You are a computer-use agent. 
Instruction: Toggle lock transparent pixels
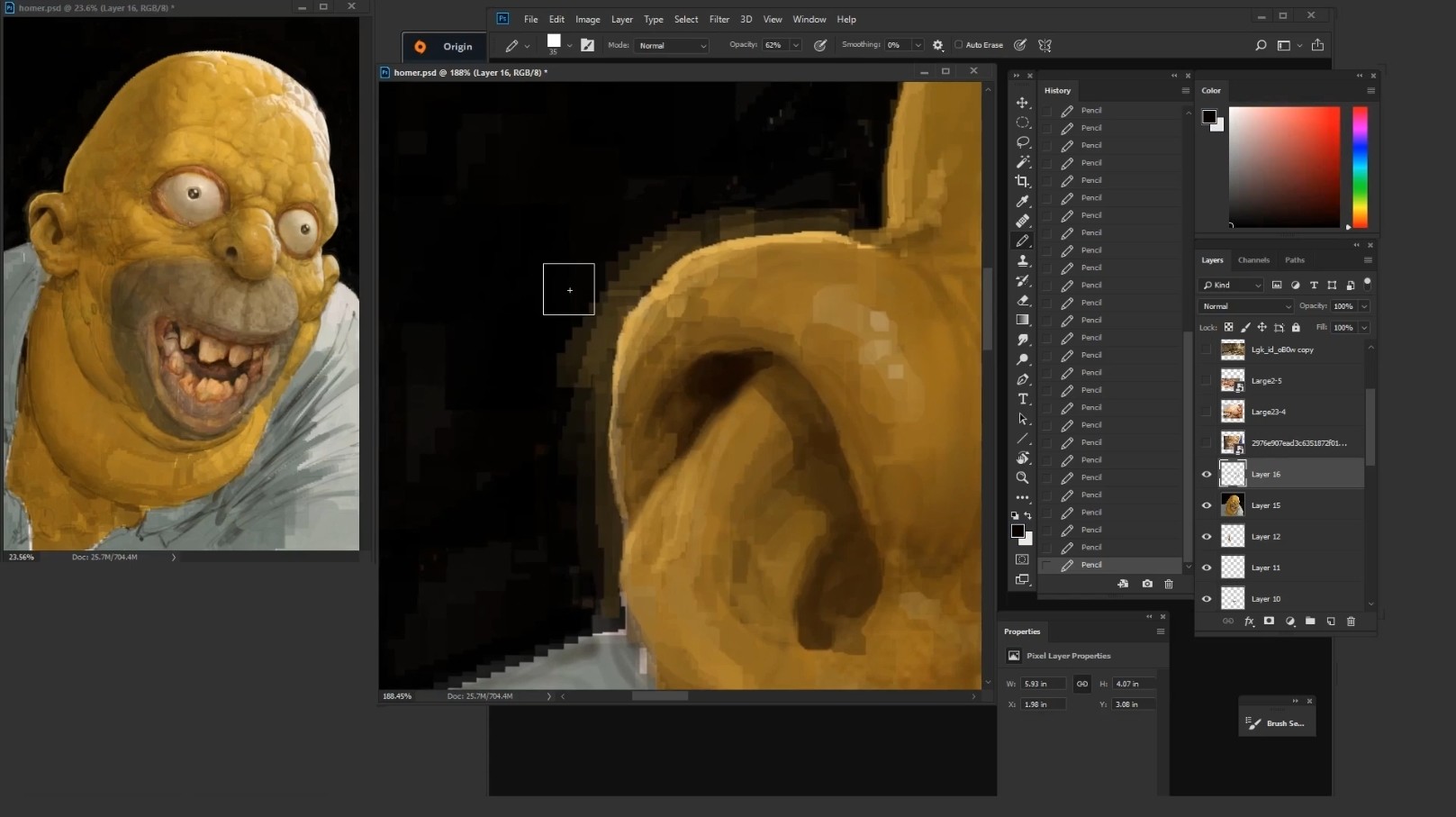(1228, 327)
